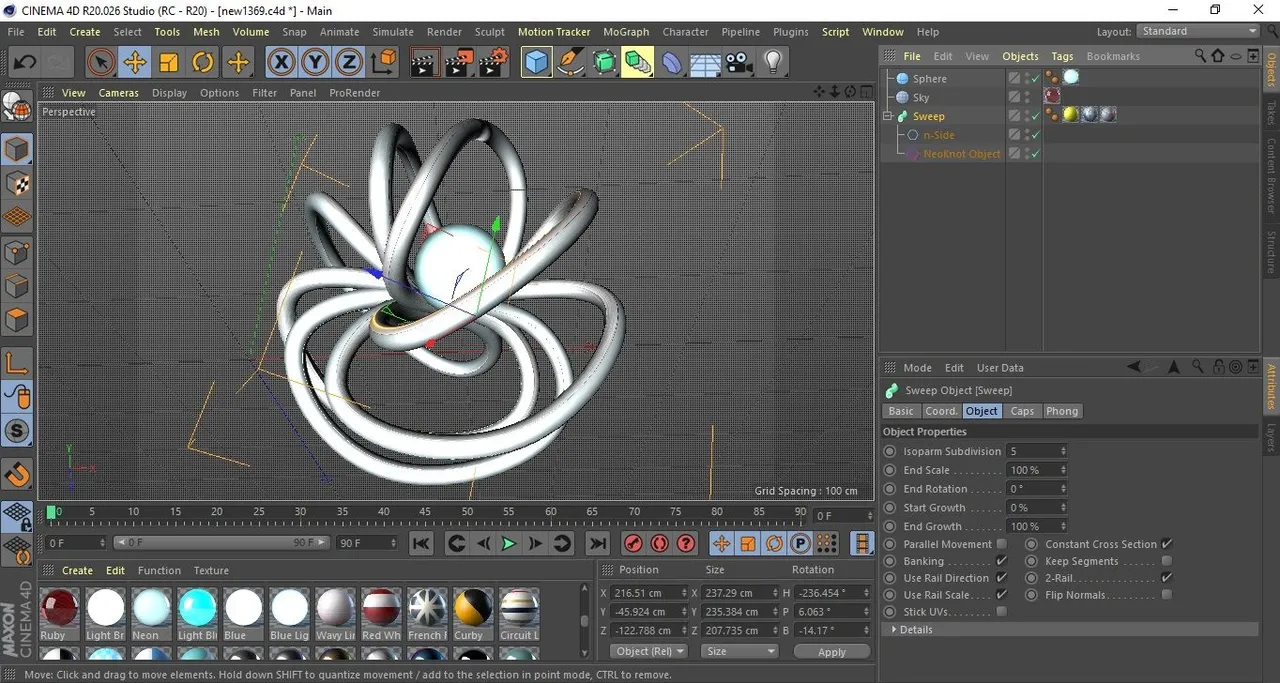This screenshot has width=1280, height=683.
Task: Open the MoGraph menu
Action: [x=626, y=32]
